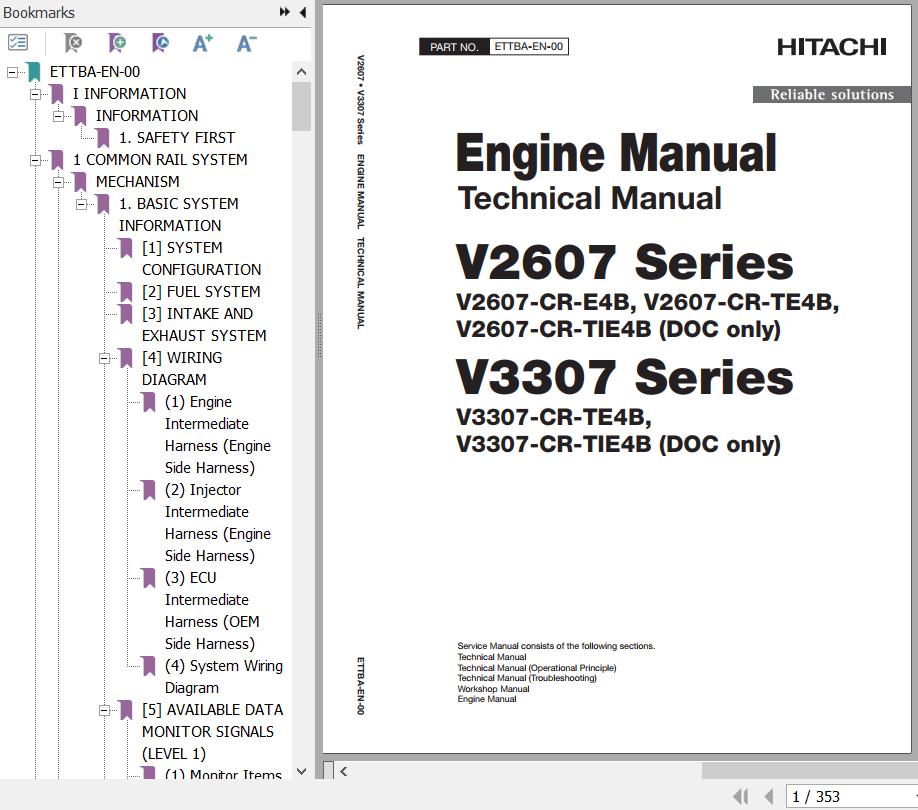Open the 1. SAFETY FIRST bookmark
Screen dimensions: 918x810
point(177,138)
